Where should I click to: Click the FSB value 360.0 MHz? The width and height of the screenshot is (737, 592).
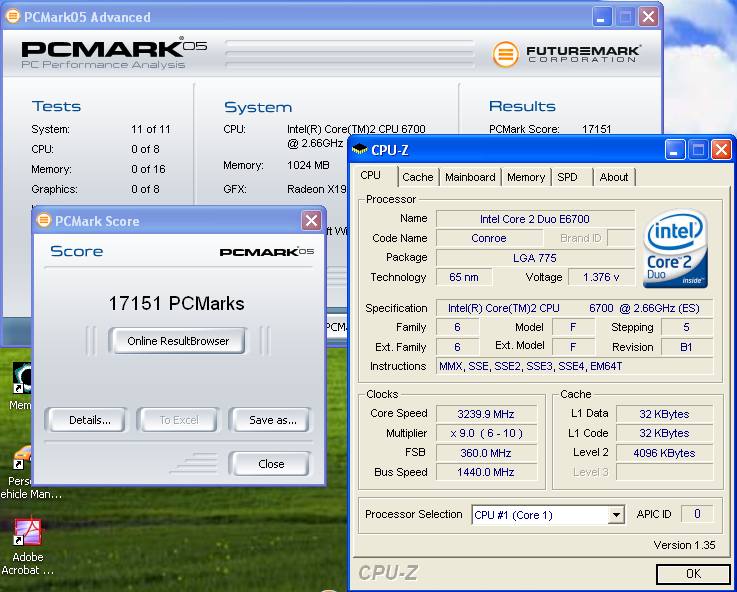click(486, 453)
